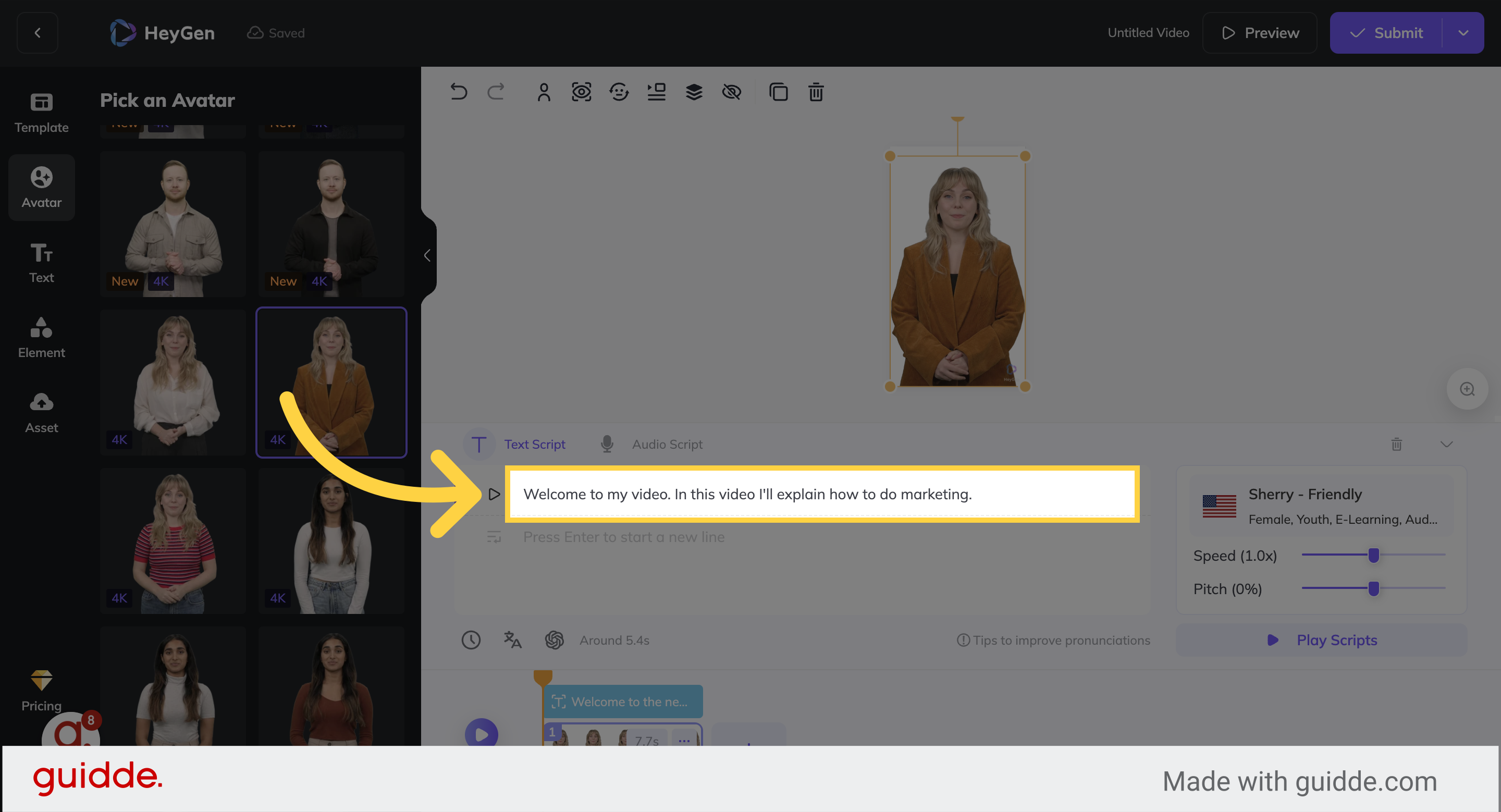Toggle avatar visibility with the hidden-eye icon

[731, 92]
